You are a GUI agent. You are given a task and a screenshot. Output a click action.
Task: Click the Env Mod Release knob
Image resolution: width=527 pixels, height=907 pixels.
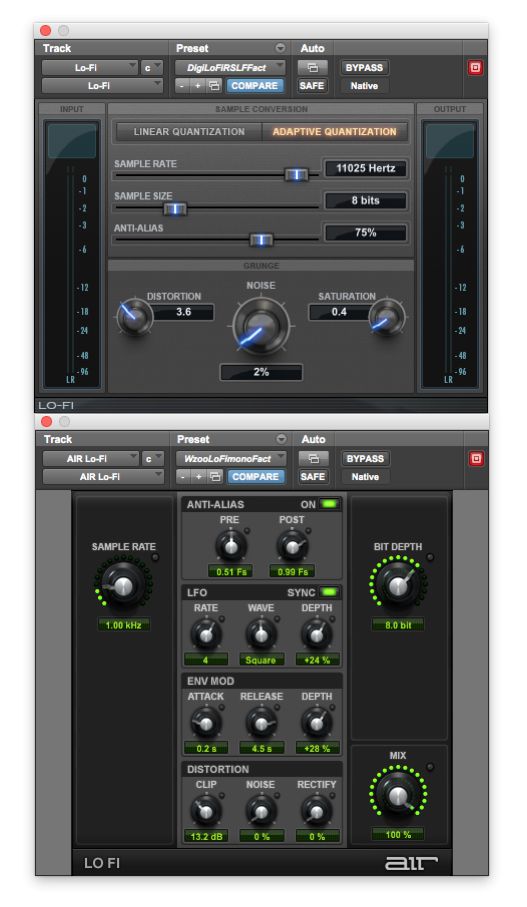[x=261, y=723]
